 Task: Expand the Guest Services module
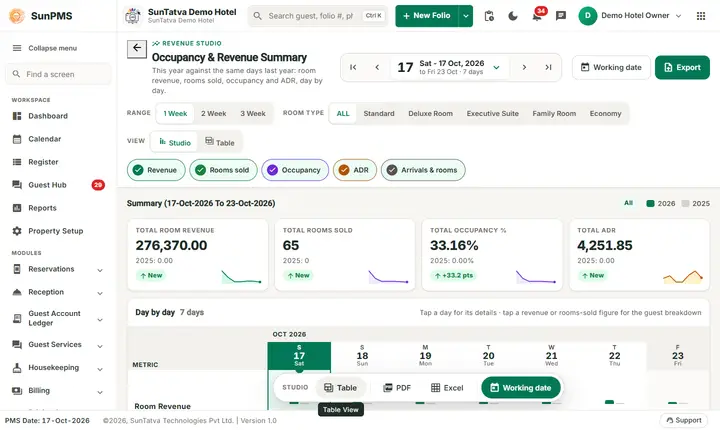pos(57,345)
